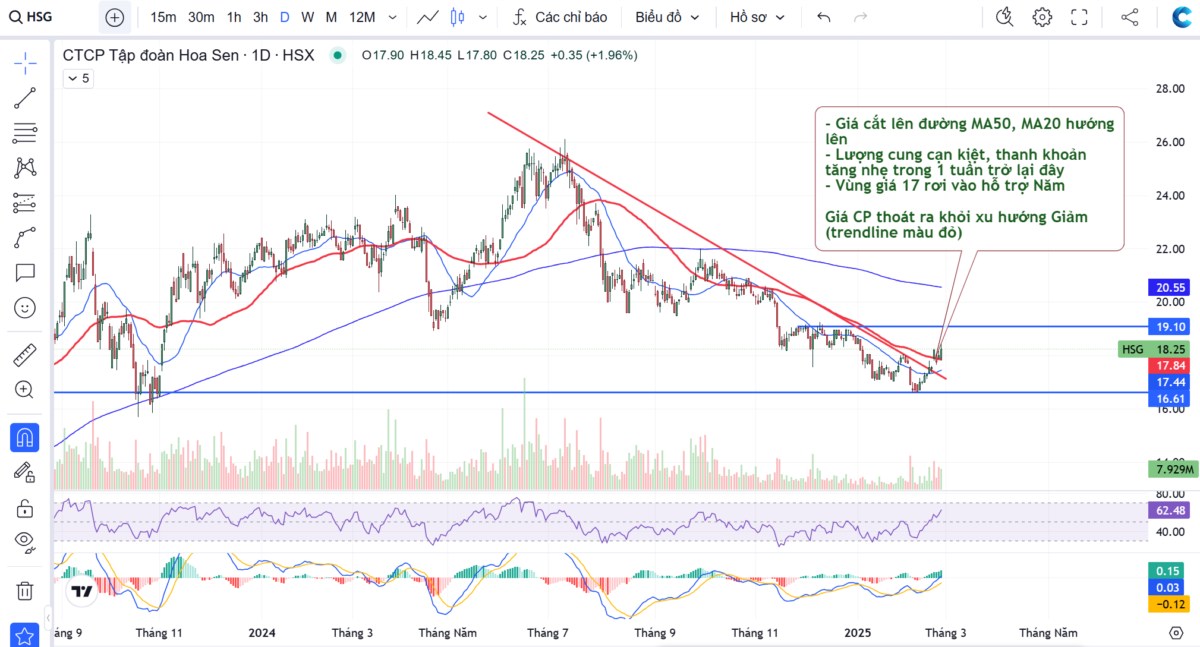Image resolution: width=1200 pixels, height=647 pixels.
Task: Open the chart type dropdown chevron
Action: 484,17
